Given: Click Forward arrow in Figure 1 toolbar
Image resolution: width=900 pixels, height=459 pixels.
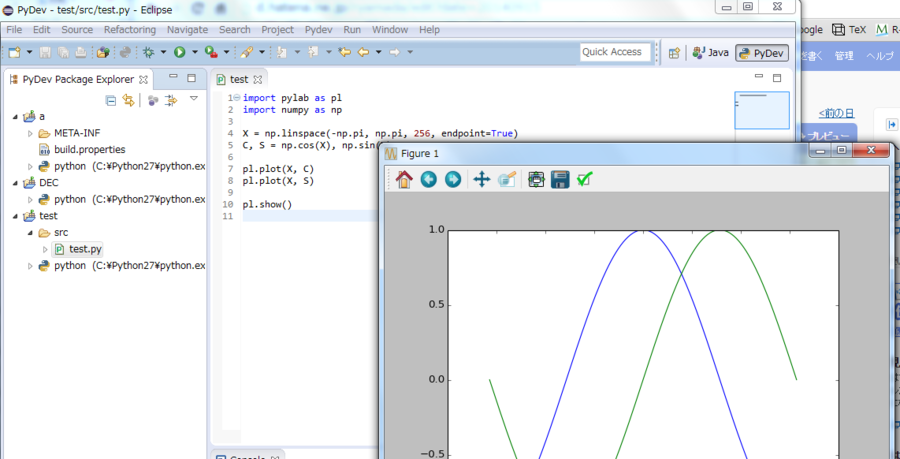Looking at the screenshot, I should [452, 180].
